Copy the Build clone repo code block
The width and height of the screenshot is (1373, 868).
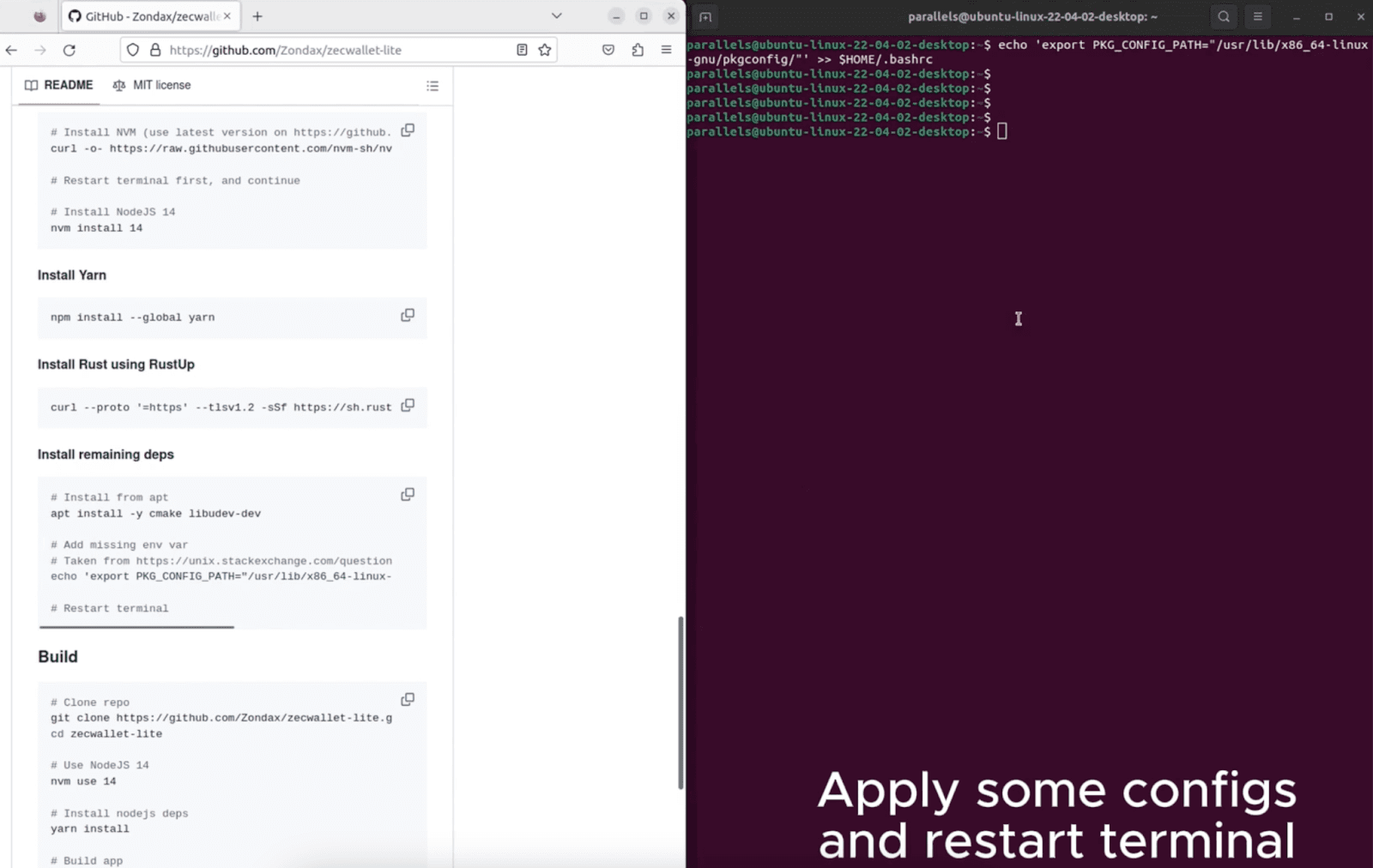click(x=408, y=700)
